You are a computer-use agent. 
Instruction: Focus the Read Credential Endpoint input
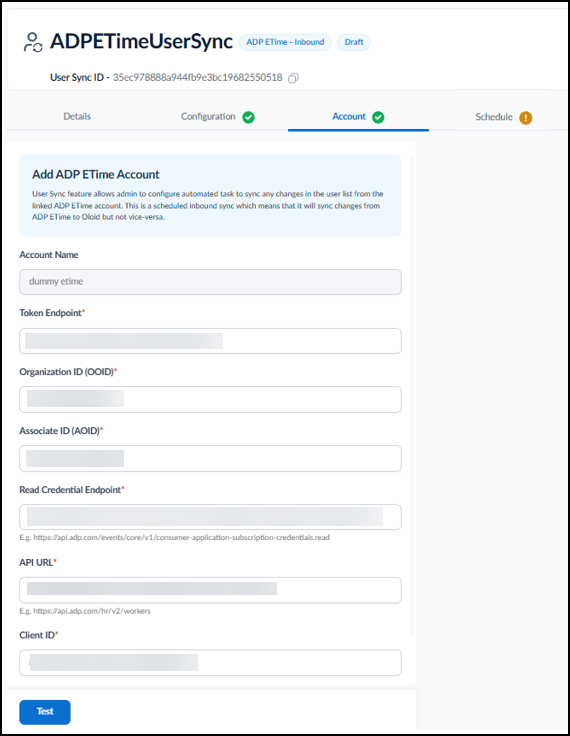(x=210, y=517)
